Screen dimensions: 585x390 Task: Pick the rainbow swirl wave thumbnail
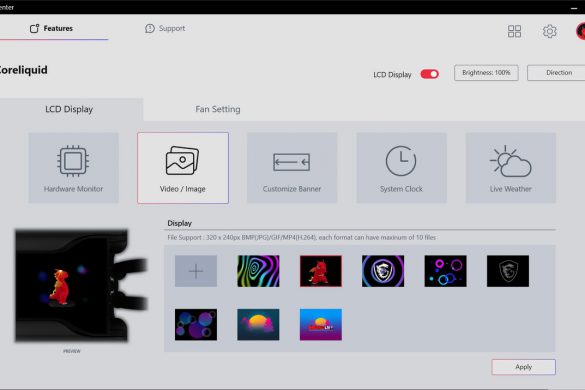coord(258,271)
